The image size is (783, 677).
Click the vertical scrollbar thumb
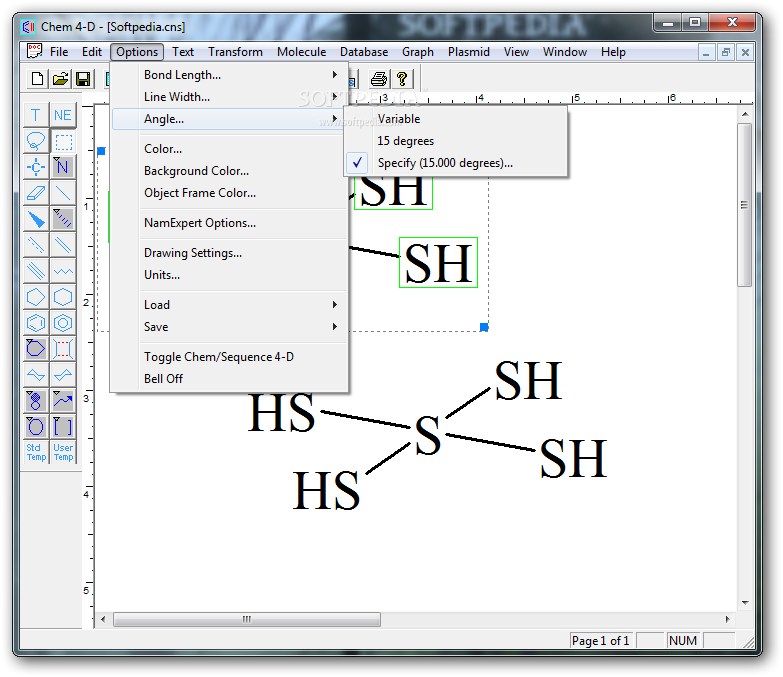(x=745, y=205)
